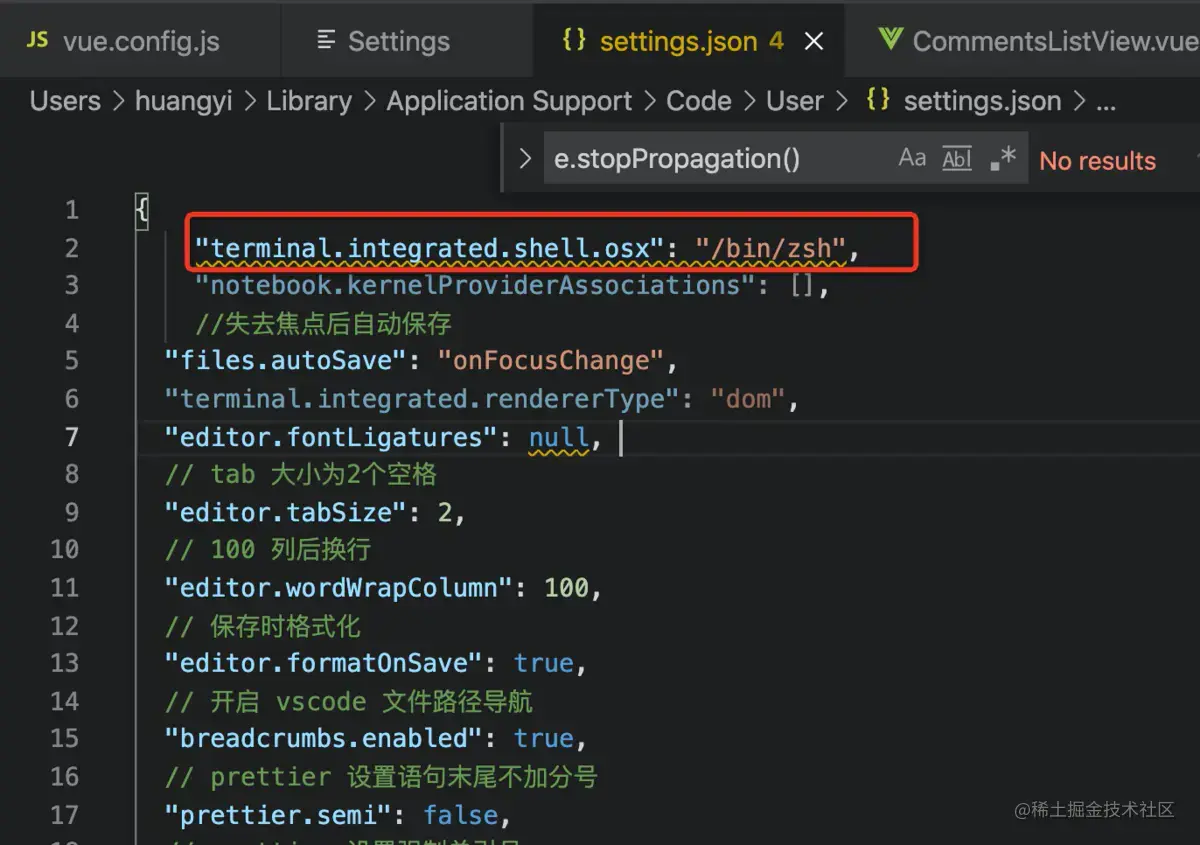Click the "terminal.integrated.shell.osx" key
This screenshot has height=845, width=1200.
point(429,248)
